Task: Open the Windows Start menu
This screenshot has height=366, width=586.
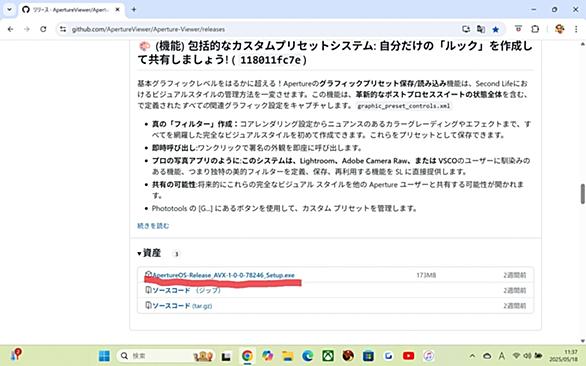Action: tap(104, 356)
